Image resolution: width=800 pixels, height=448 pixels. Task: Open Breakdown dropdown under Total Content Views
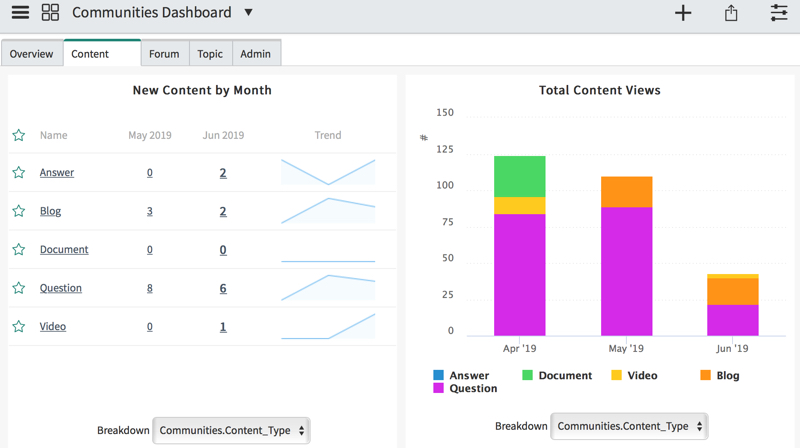tap(629, 426)
